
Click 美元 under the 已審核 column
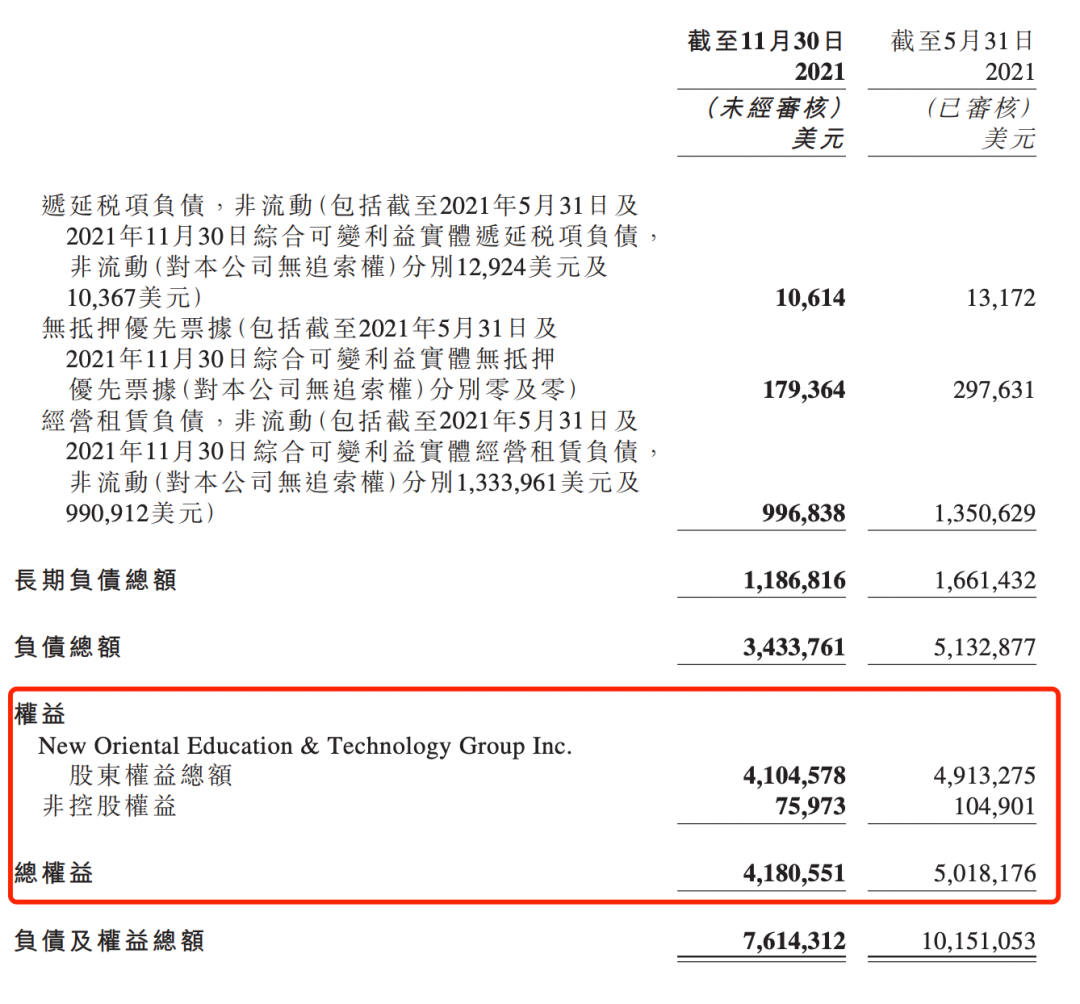1008,139
